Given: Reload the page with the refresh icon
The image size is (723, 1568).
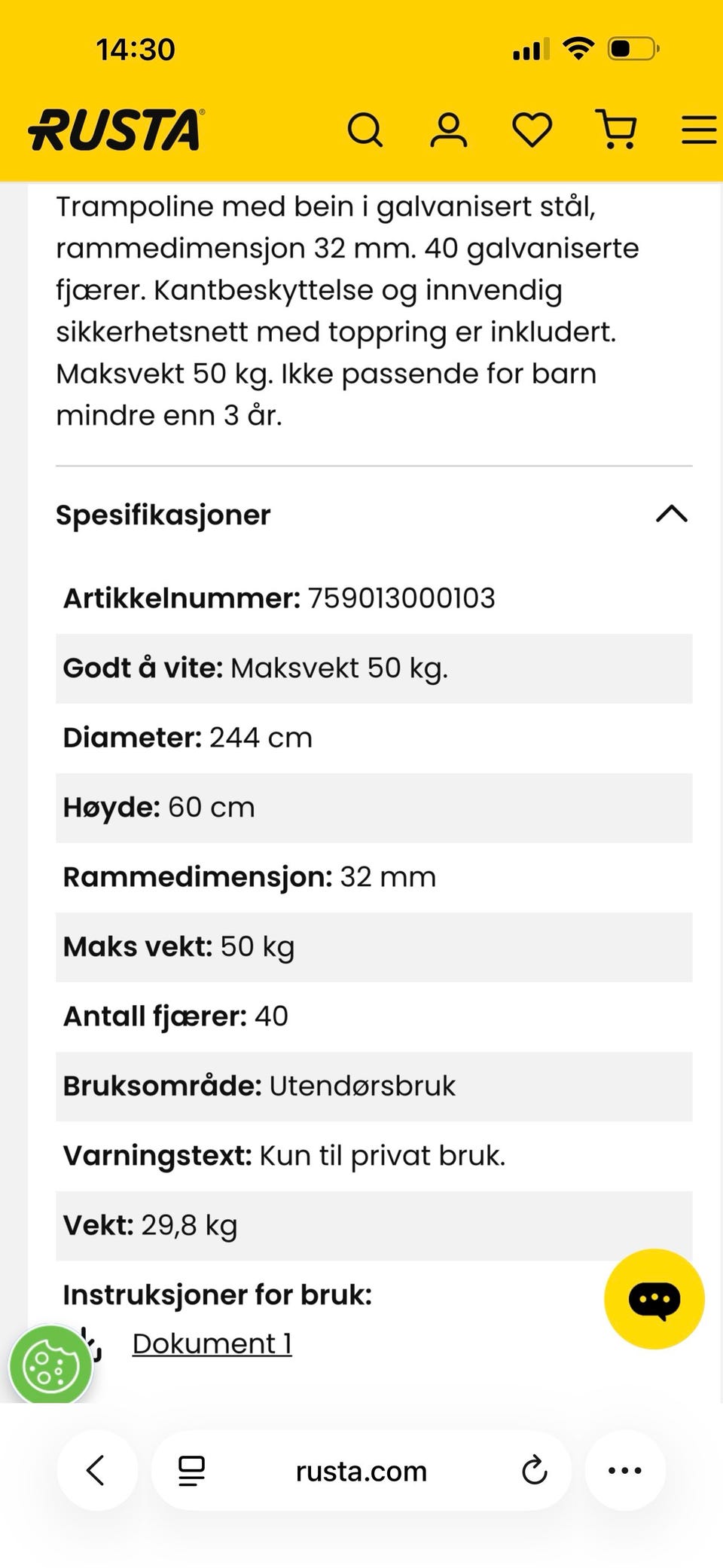Looking at the screenshot, I should coord(535,1470).
